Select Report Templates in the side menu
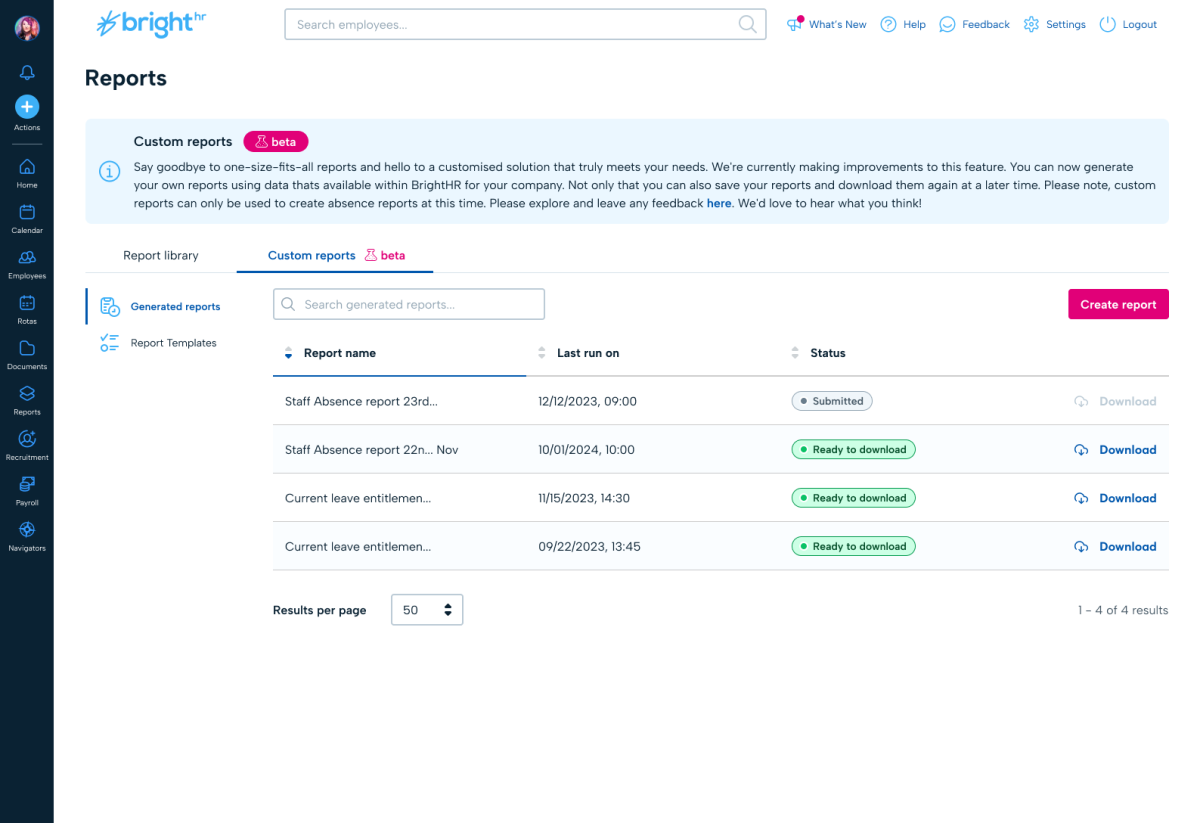Screen dimensions: 1200x823 (x=173, y=342)
